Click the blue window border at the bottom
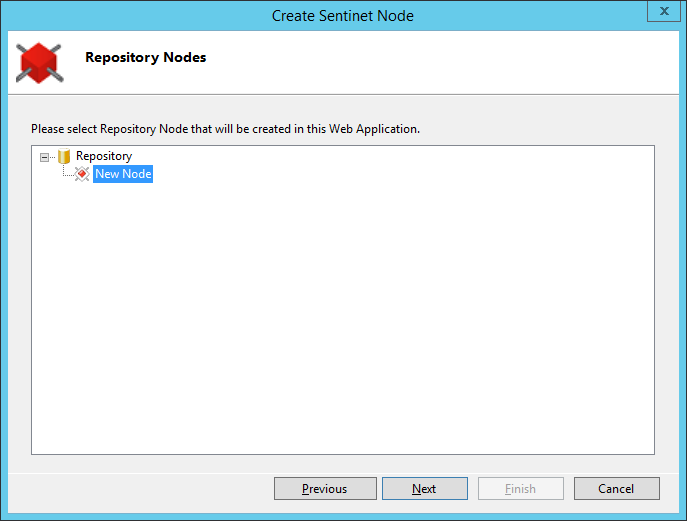The width and height of the screenshot is (687, 521). 344,517
